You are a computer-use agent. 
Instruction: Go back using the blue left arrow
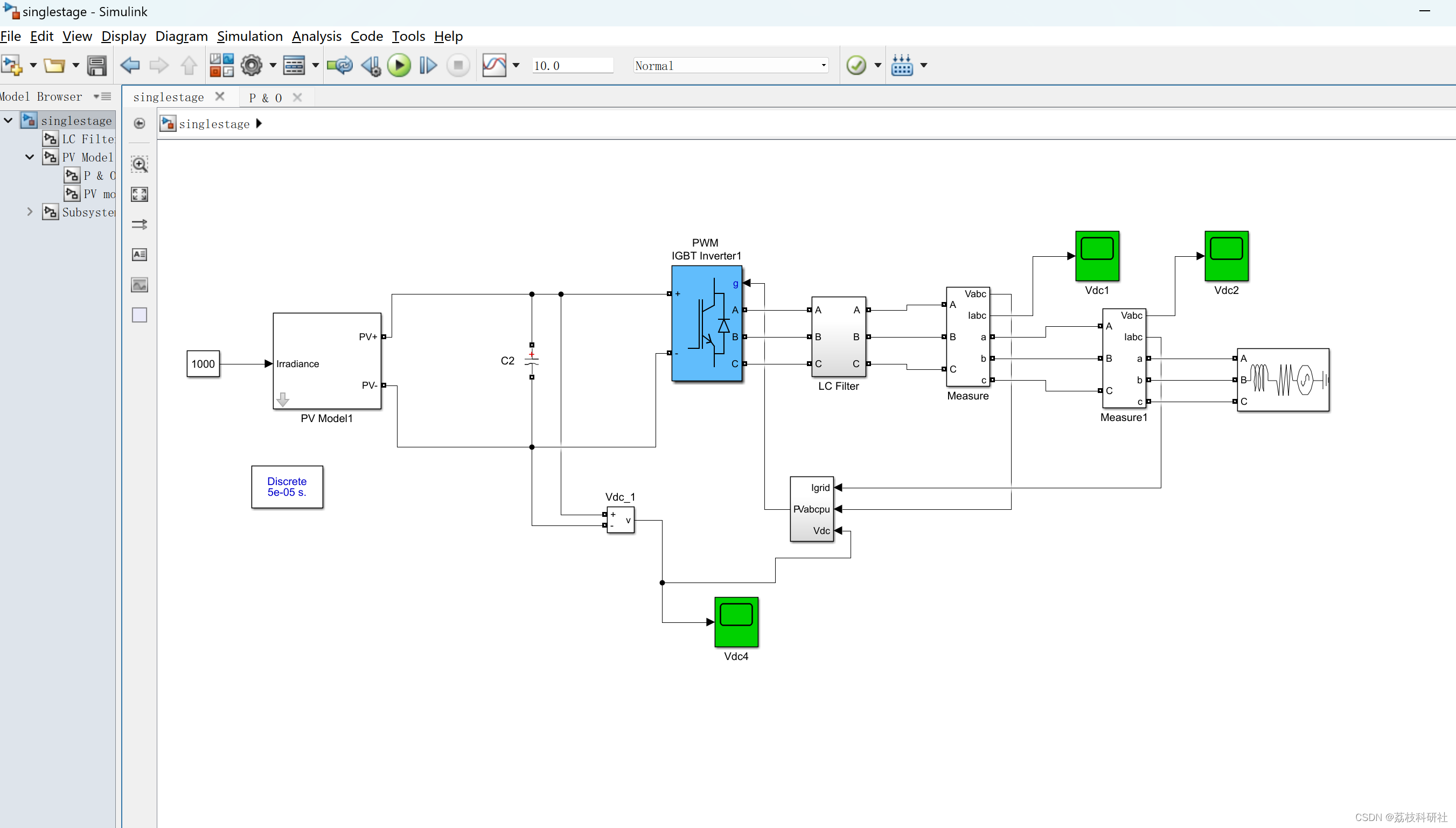[x=130, y=65]
